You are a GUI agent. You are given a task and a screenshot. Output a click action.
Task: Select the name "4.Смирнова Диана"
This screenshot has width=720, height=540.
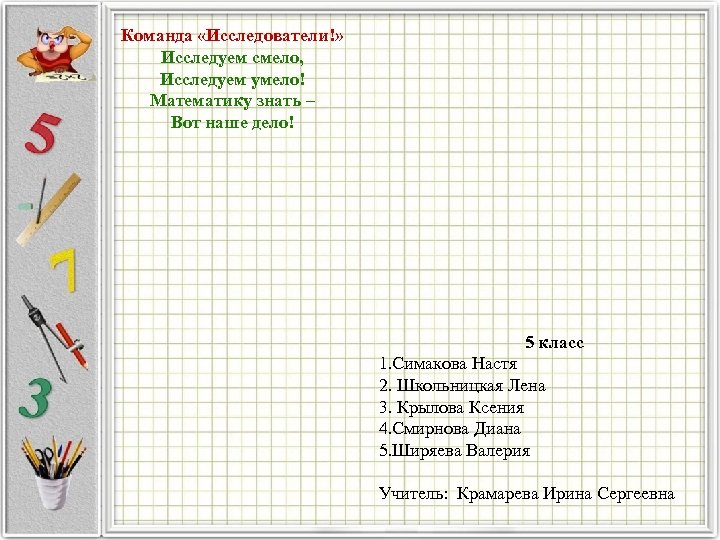(x=450, y=429)
